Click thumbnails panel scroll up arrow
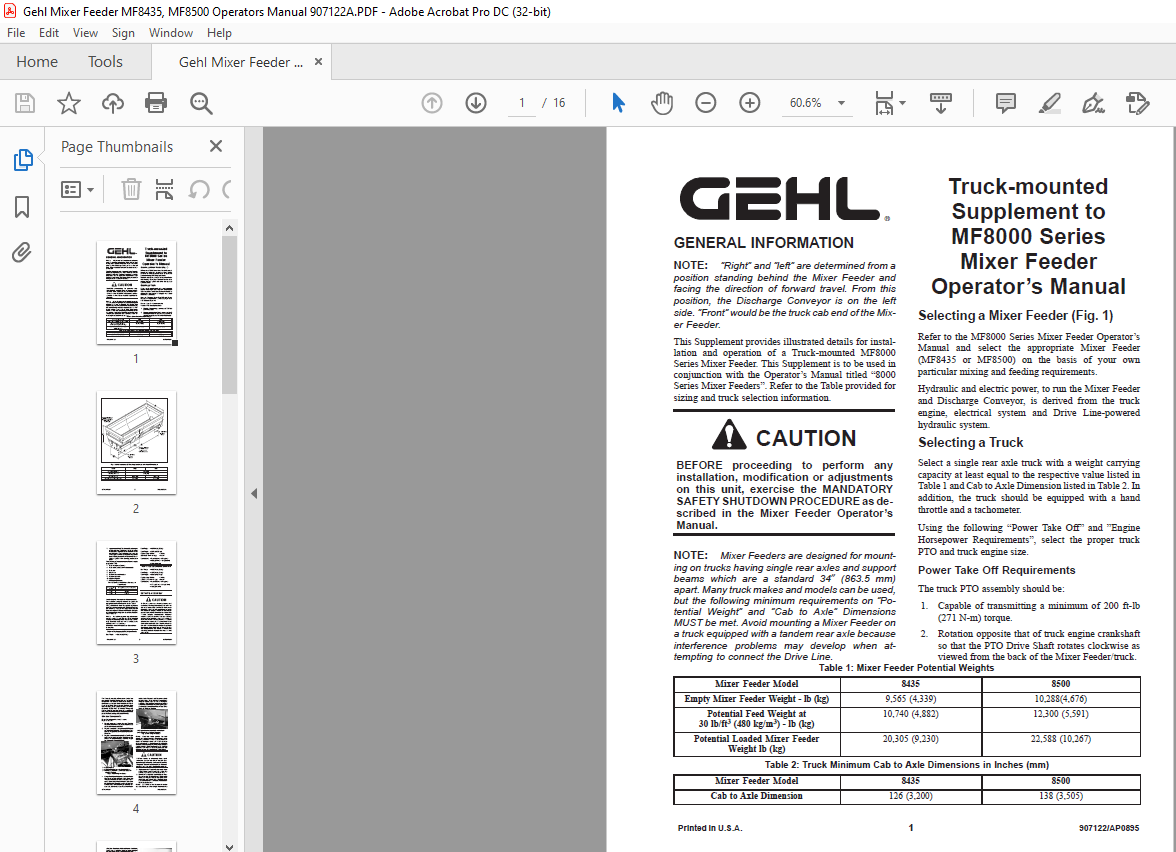This screenshot has height=852, width=1176. (x=230, y=227)
